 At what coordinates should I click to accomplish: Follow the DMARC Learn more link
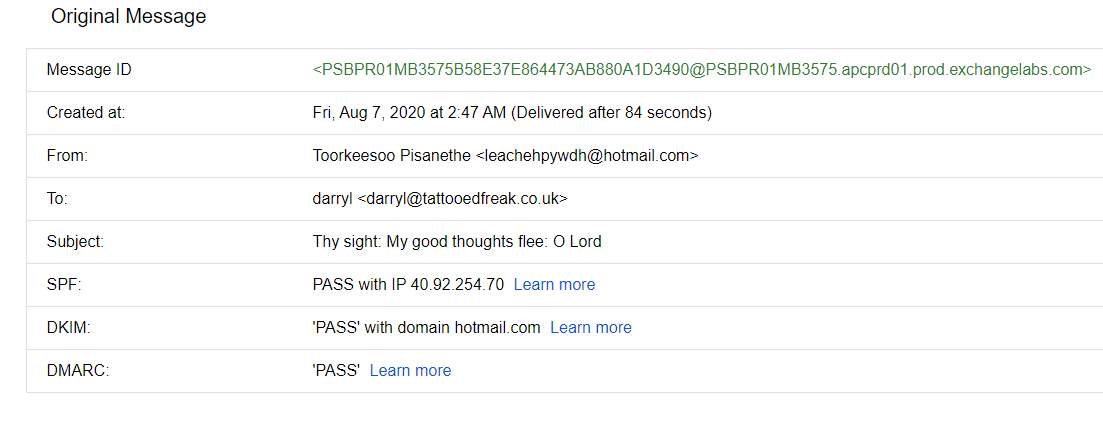[410, 371]
